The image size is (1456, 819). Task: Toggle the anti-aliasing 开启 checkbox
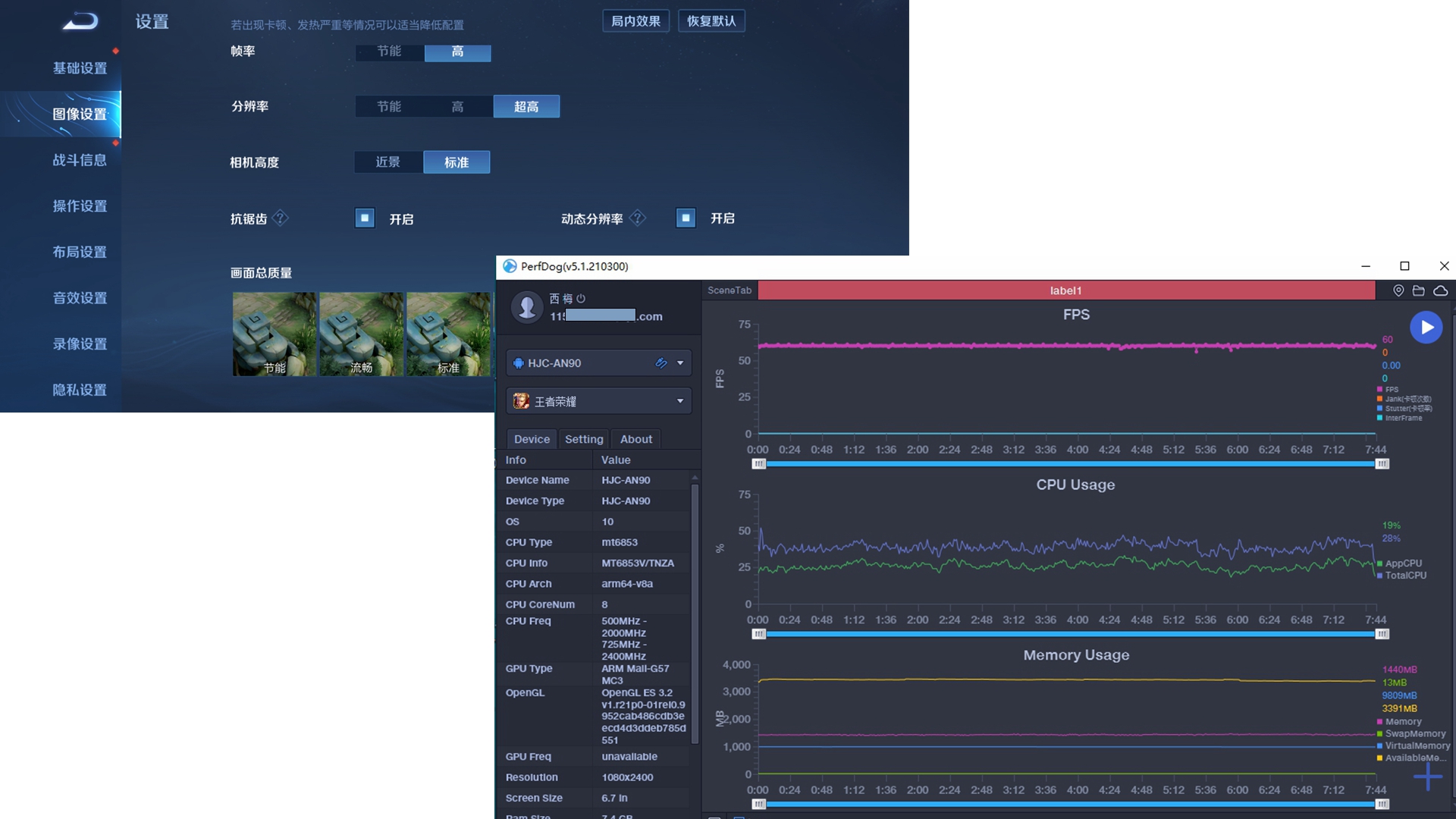click(365, 218)
